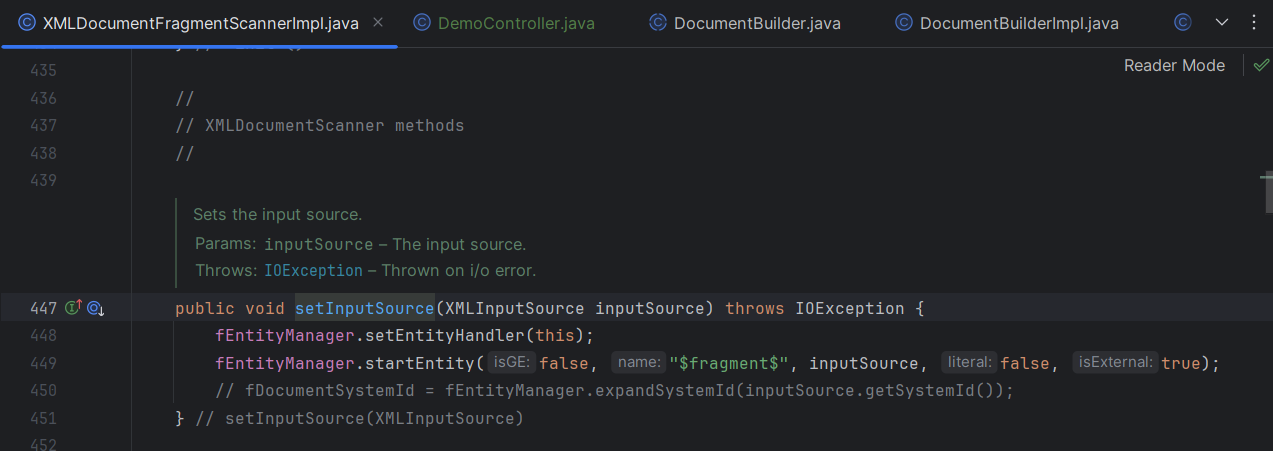This screenshot has width=1273, height=451.
Task: Click the partially hidden class icon tab
Action: pos(1183,22)
